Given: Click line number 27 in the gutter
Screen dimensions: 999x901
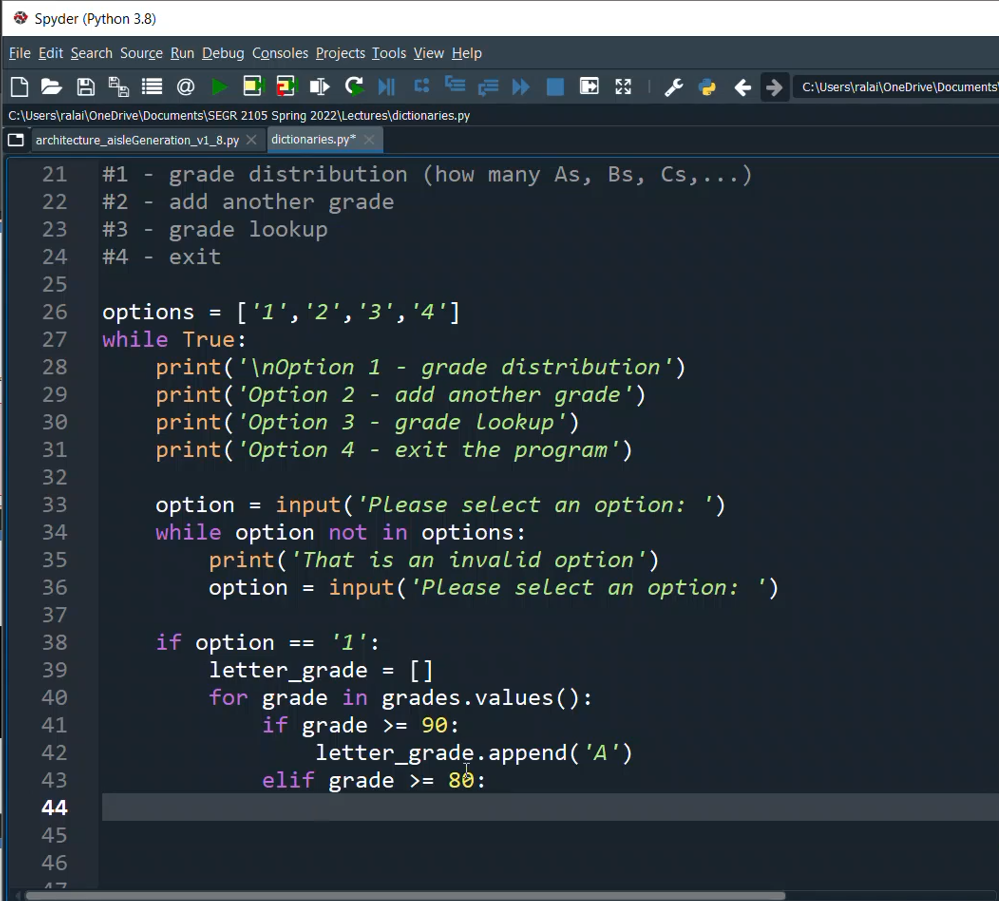Looking at the screenshot, I should [x=54, y=339].
